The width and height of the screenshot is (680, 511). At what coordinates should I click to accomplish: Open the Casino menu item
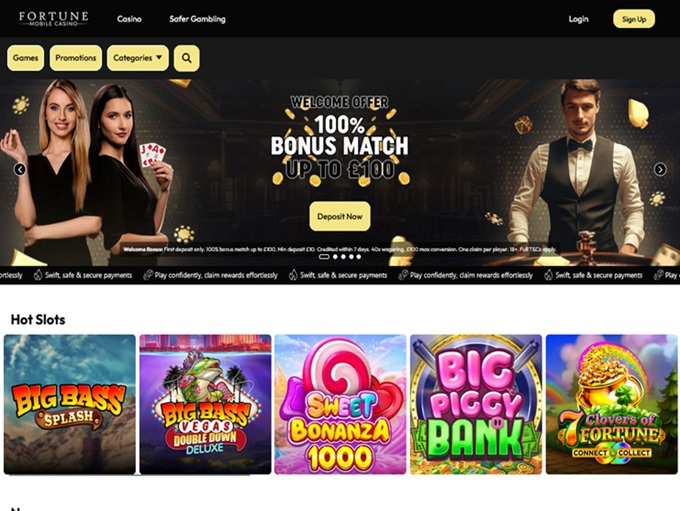[x=129, y=19]
